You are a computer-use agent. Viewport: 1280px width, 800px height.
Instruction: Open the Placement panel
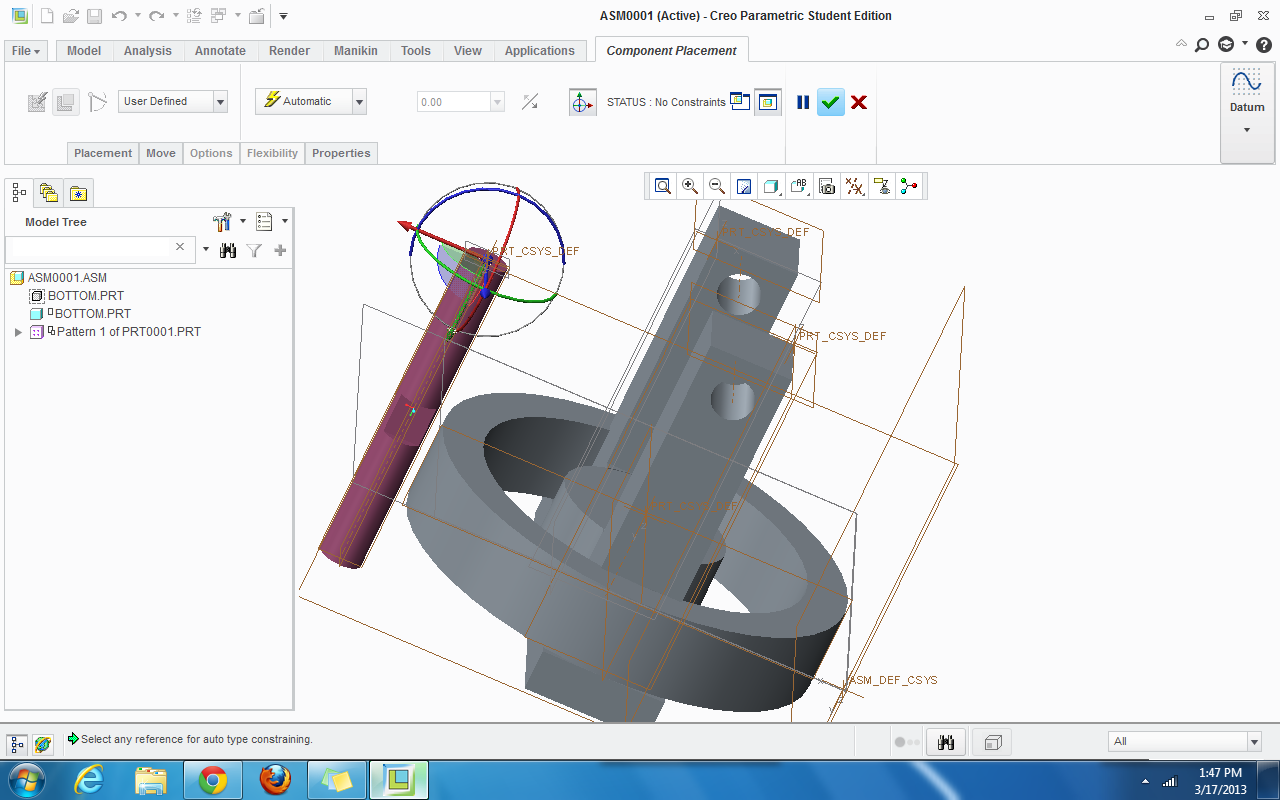(x=103, y=153)
